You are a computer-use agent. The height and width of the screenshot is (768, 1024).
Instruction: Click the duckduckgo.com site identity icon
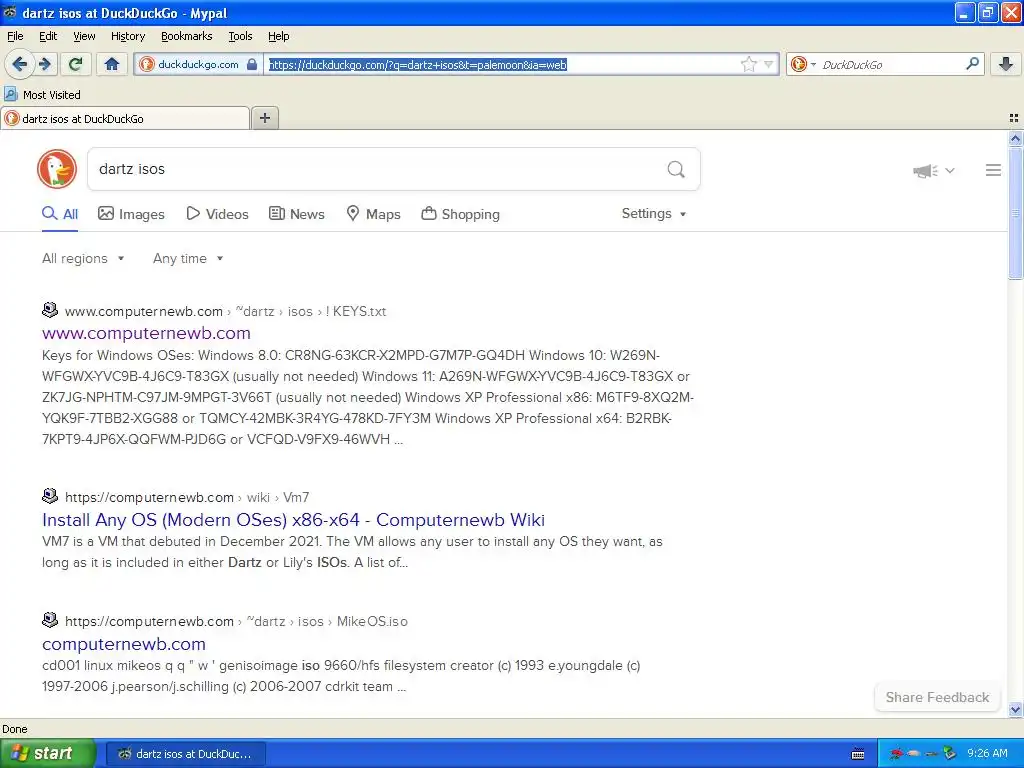(x=147, y=64)
